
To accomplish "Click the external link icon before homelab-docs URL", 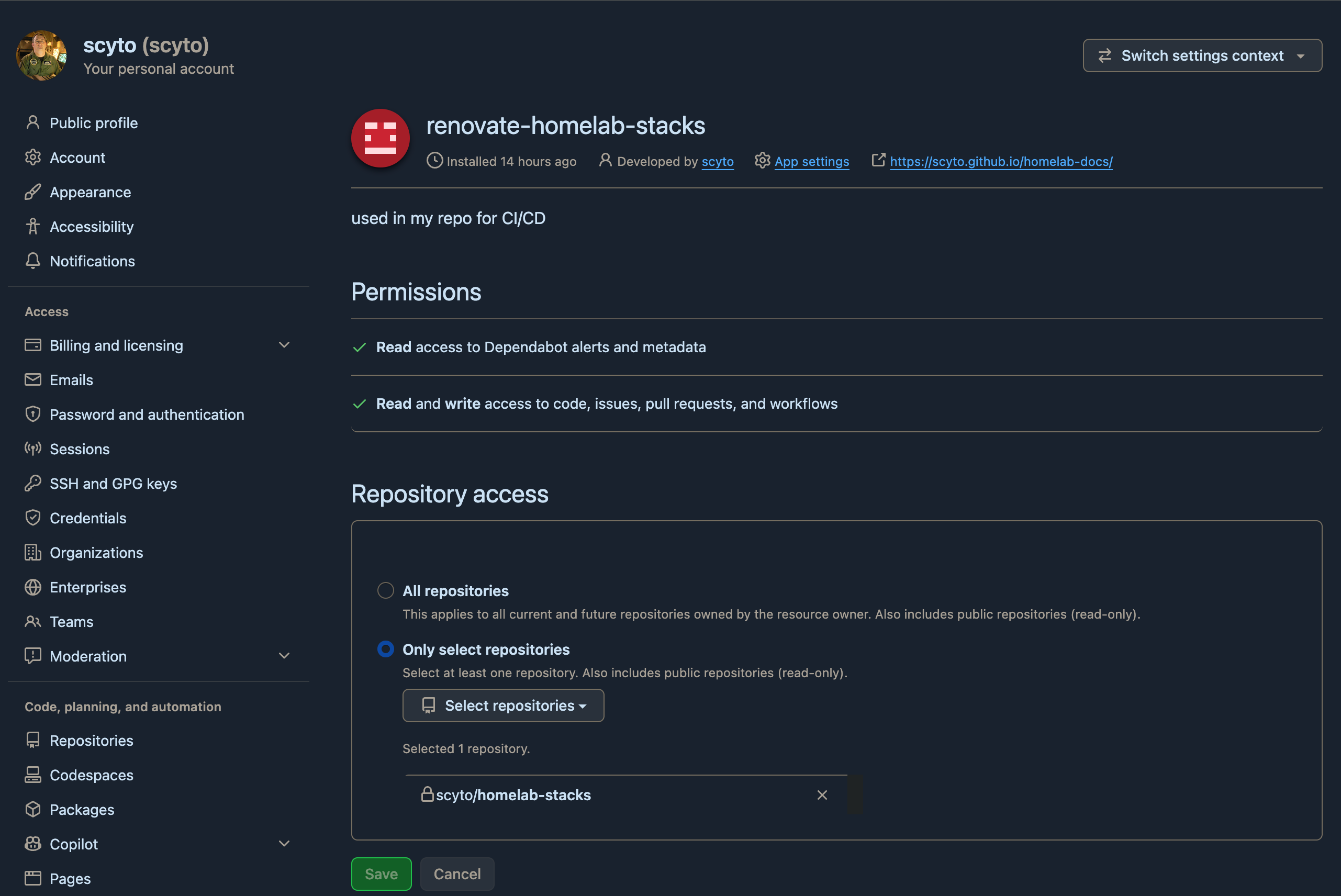I will click(878, 160).
